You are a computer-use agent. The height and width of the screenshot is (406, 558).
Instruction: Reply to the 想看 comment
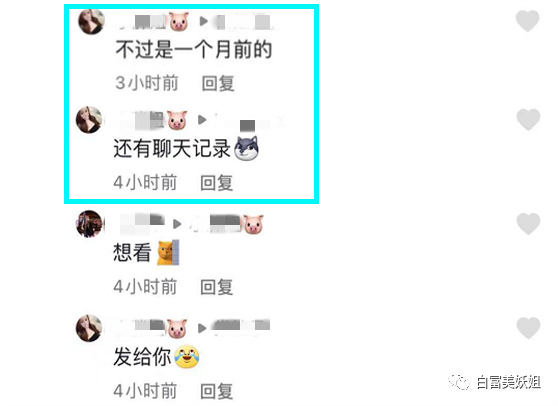point(216,287)
